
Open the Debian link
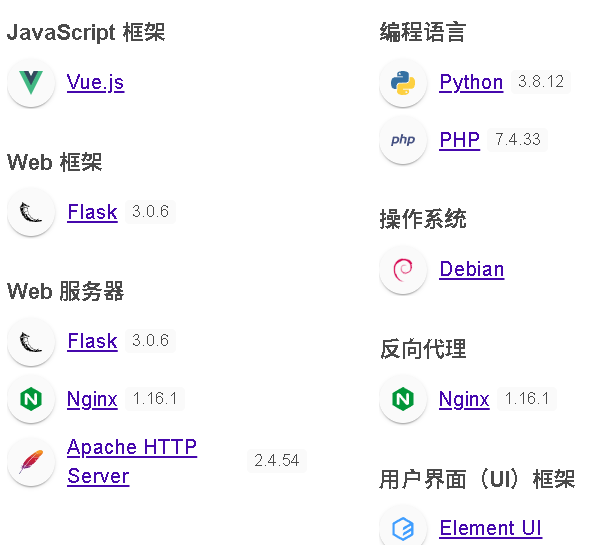coord(472,269)
